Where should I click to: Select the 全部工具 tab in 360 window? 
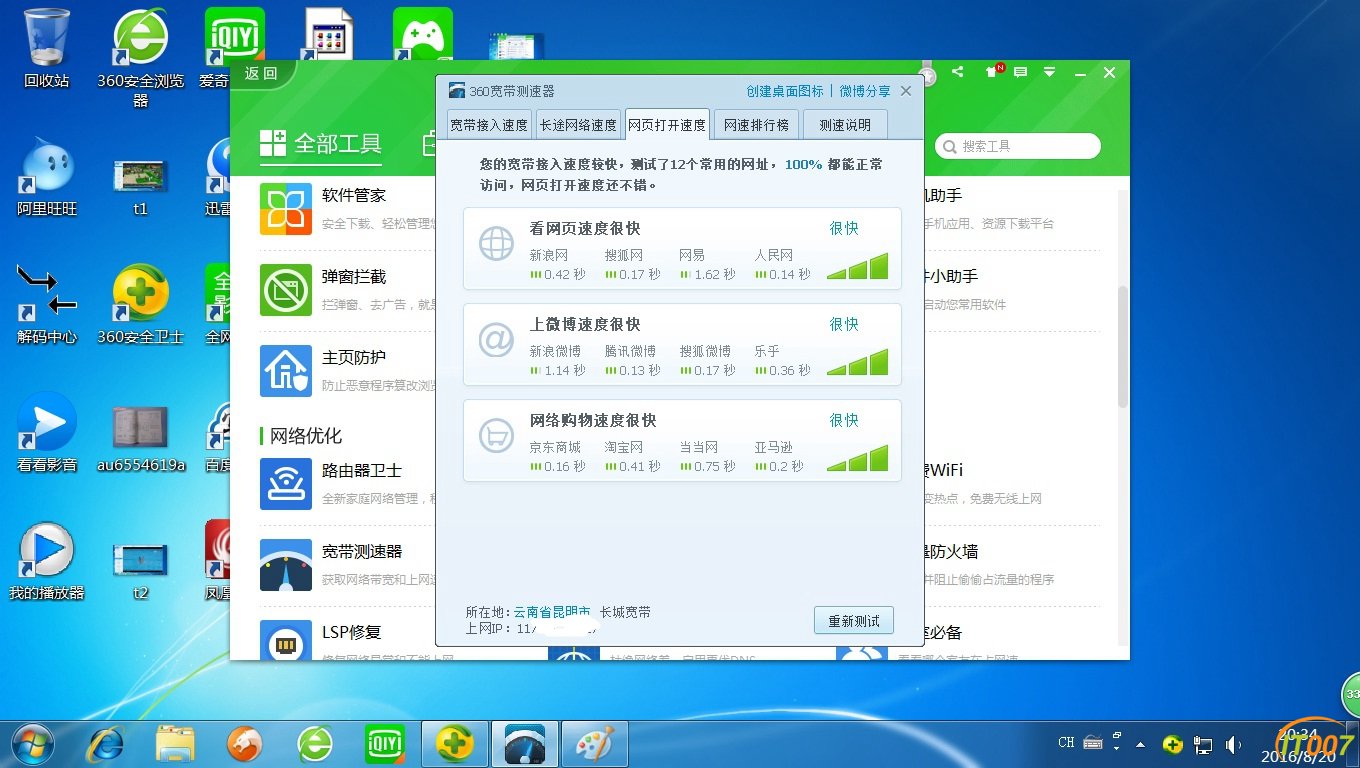(320, 144)
